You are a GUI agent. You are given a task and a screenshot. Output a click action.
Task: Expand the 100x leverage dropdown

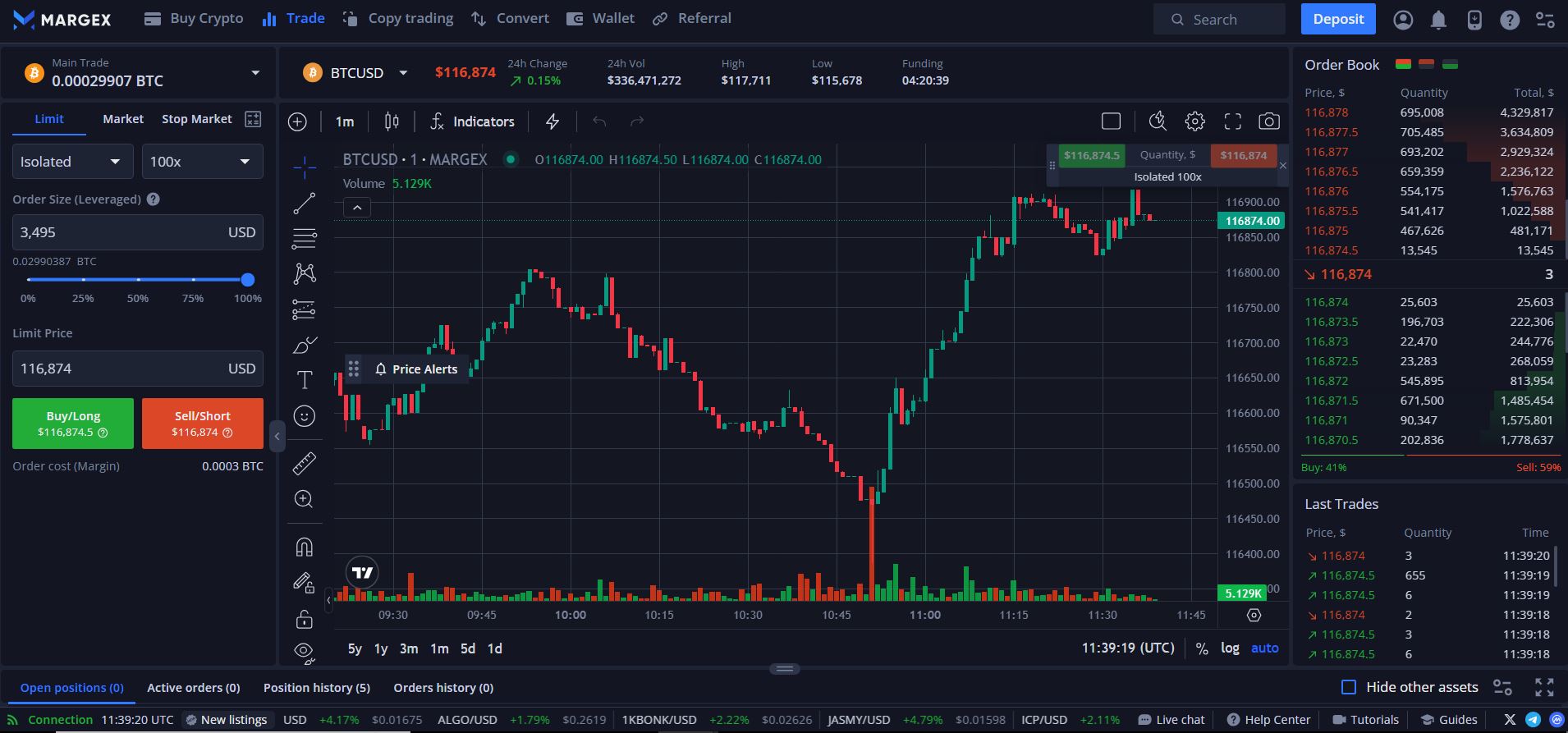click(202, 162)
